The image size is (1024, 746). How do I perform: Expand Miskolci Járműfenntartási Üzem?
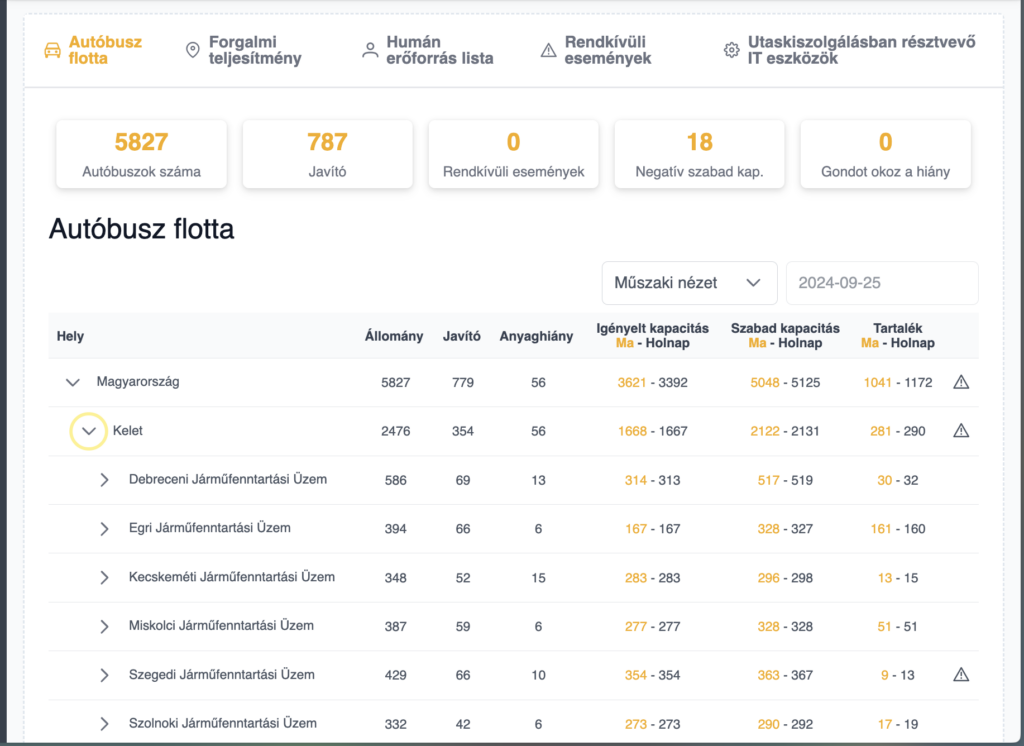[x=104, y=626]
